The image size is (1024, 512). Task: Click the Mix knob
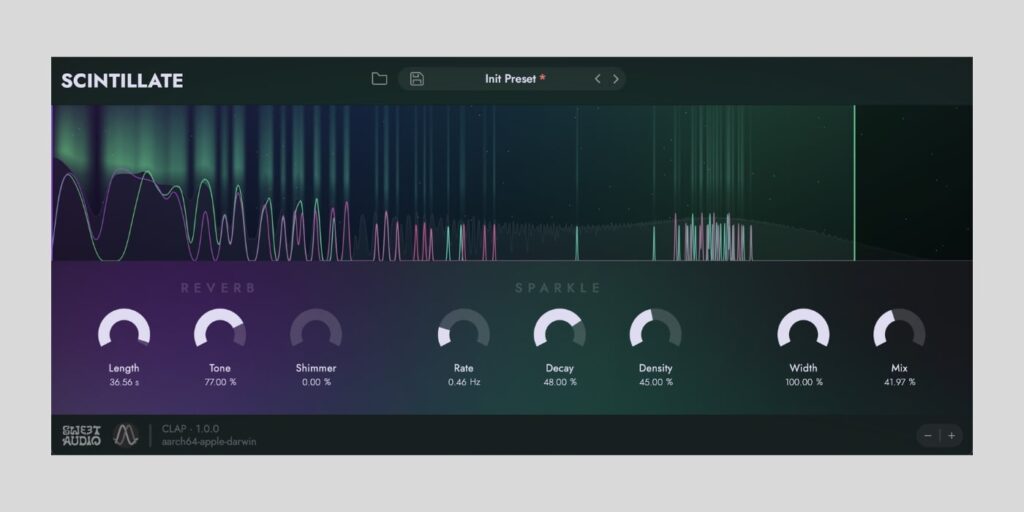click(899, 330)
